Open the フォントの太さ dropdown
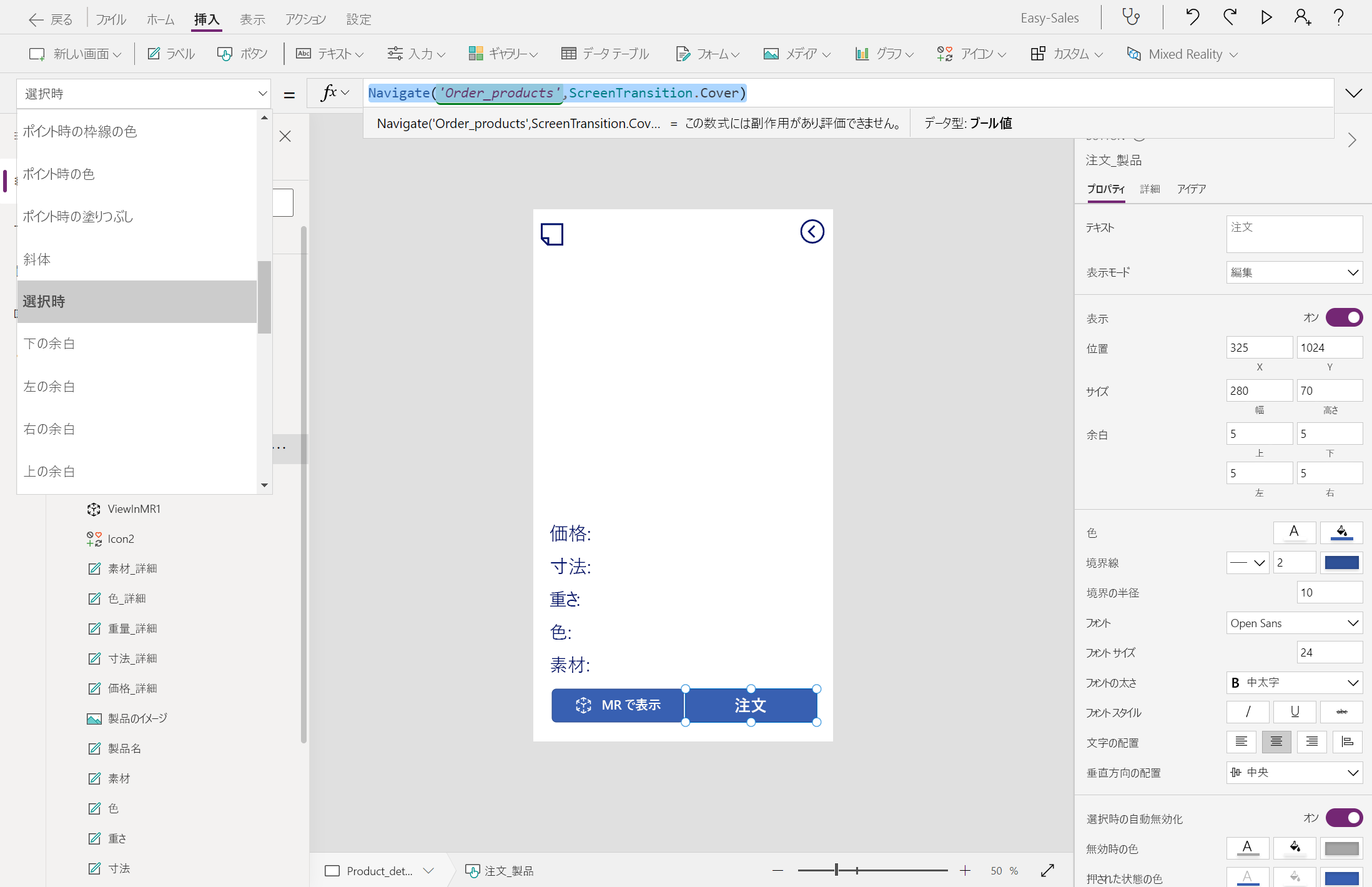Screen dimensions: 1372x887 (1294, 683)
